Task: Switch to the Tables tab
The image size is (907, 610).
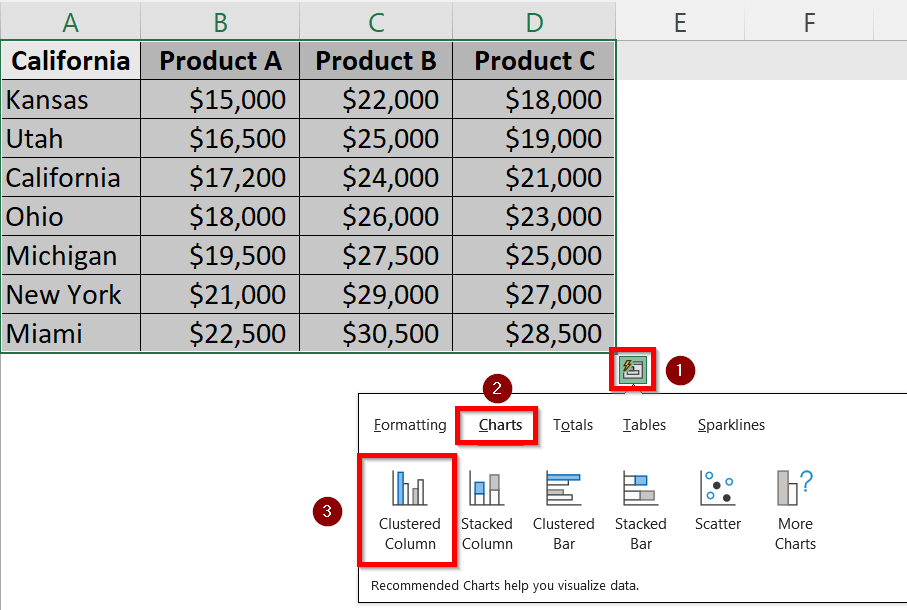Action: [644, 425]
